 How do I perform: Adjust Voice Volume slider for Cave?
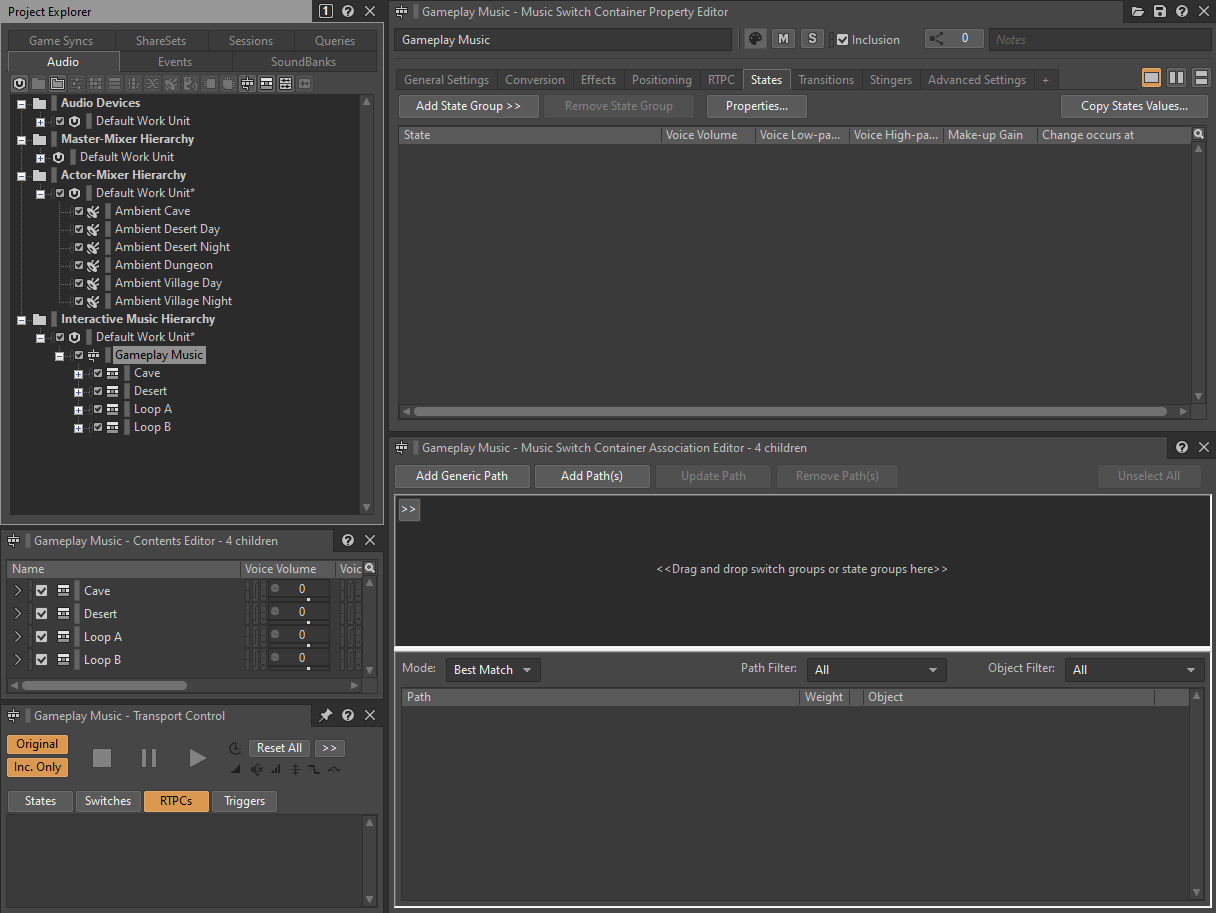click(299, 591)
